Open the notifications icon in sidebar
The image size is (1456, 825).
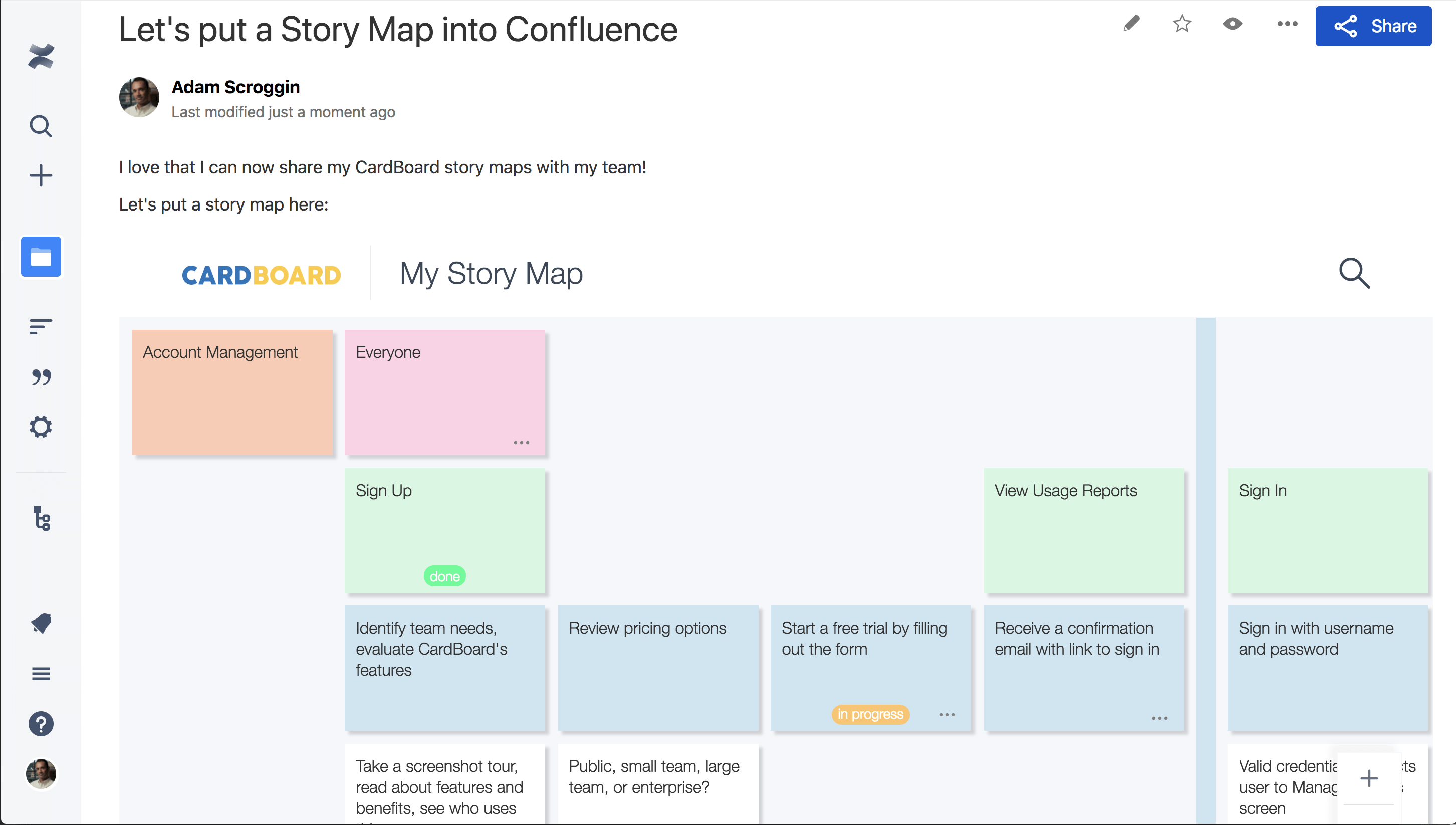41,624
